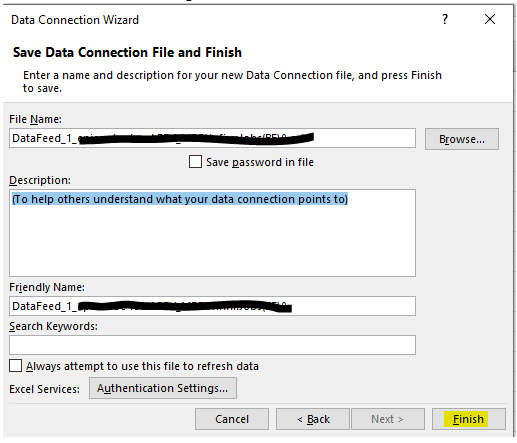
Task: Click the greyed-out Next button
Action: pyautogui.click(x=388, y=419)
